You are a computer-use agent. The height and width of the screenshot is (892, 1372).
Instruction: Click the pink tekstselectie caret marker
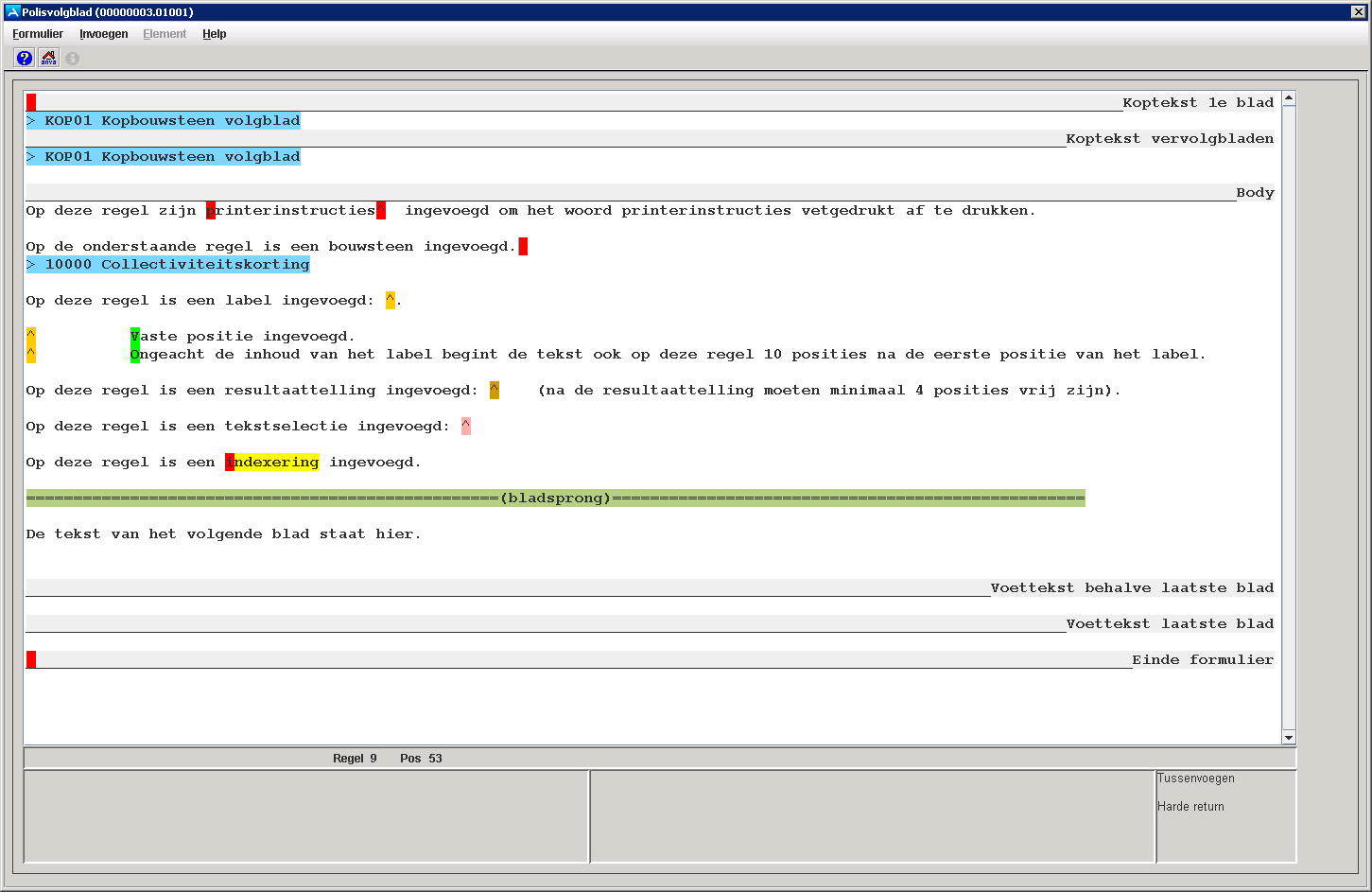click(465, 427)
